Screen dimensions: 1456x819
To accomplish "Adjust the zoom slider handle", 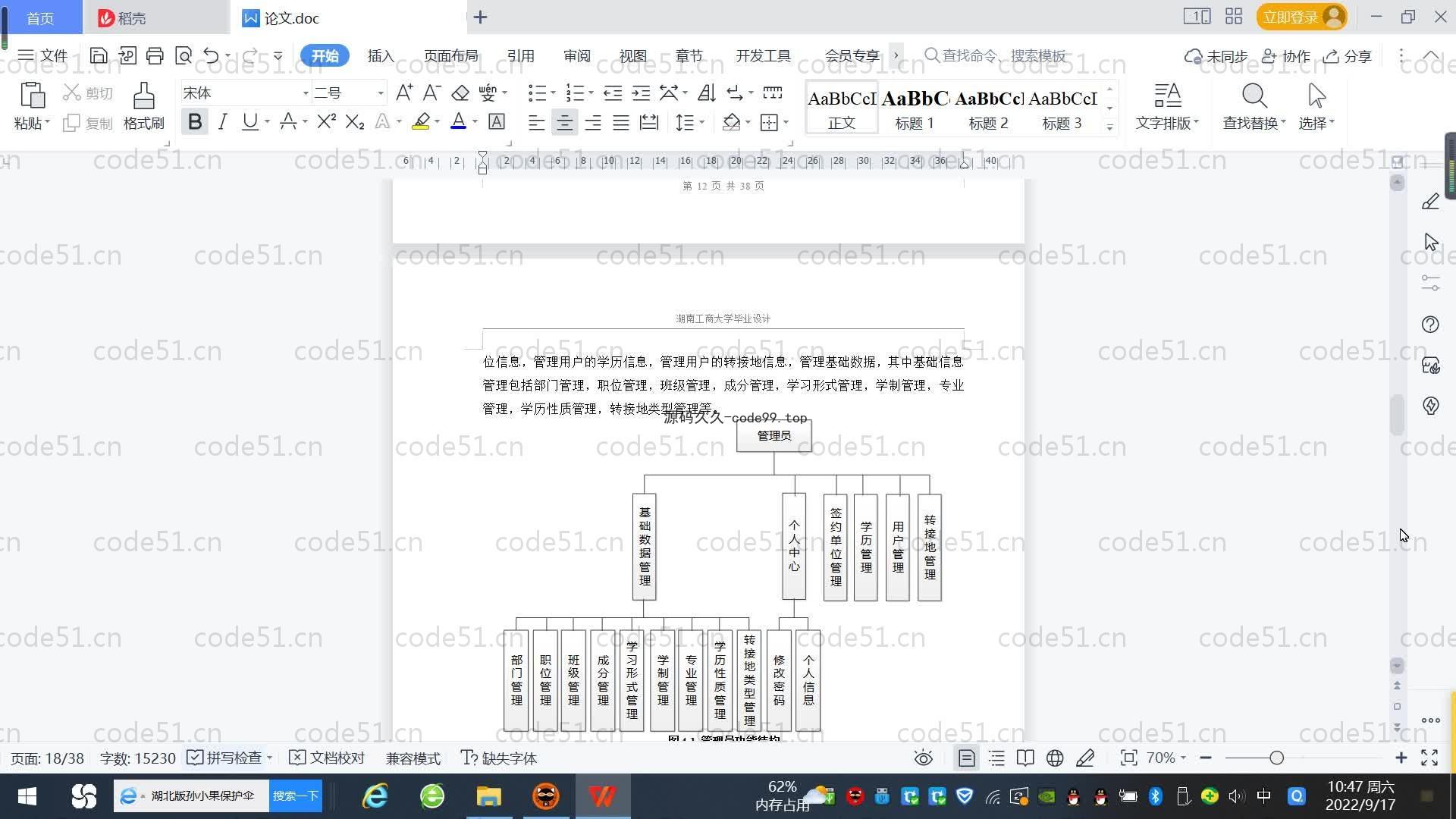I will click(x=1276, y=758).
